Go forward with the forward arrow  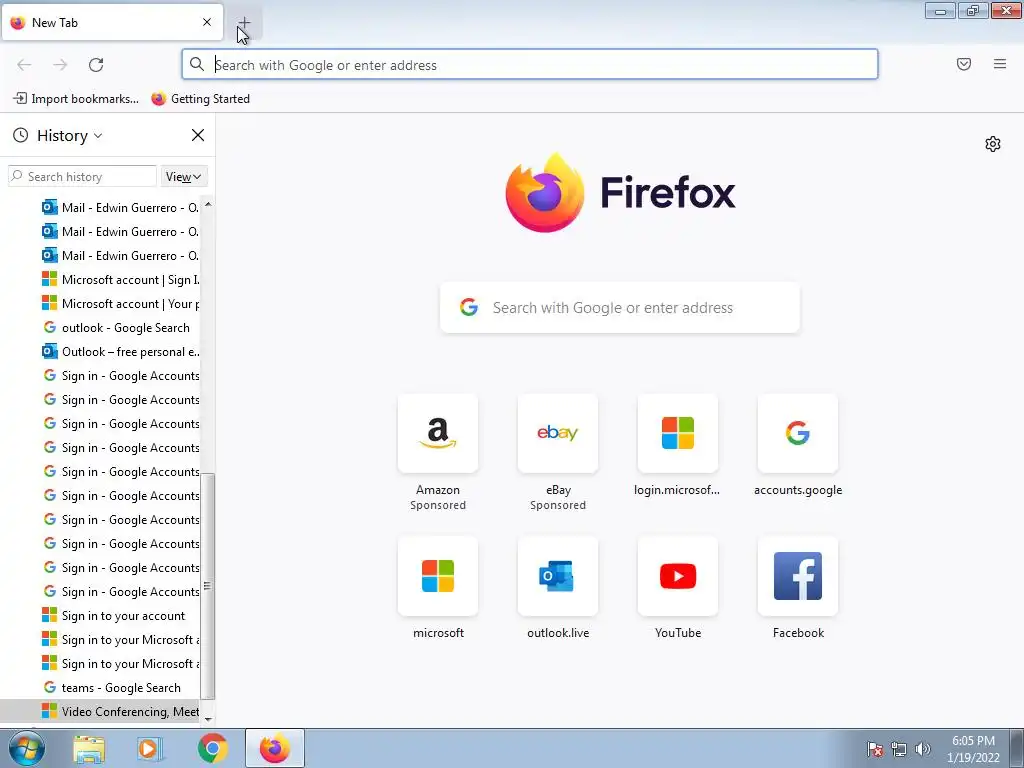click(60, 65)
